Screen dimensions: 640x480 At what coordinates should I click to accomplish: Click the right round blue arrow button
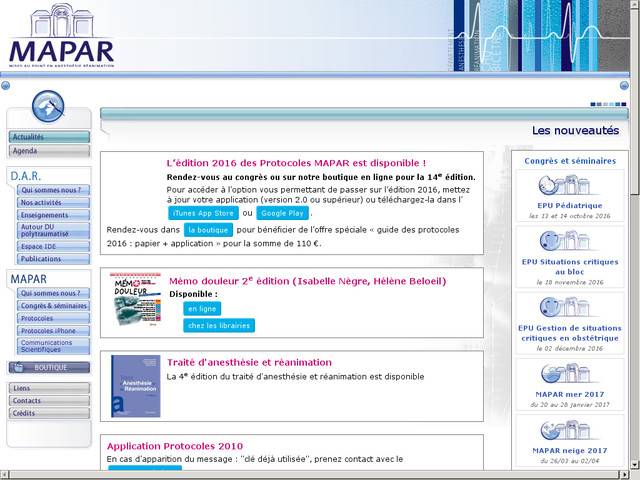pyautogui.click(x=624, y=85)
